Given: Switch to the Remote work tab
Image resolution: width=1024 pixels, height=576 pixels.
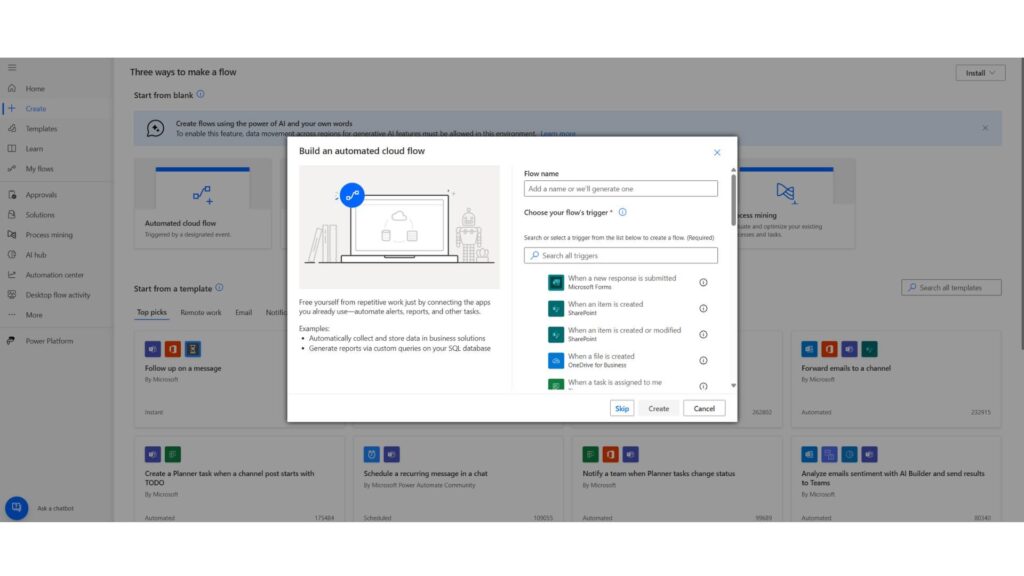Looking at the screenshot, I should click(x=200, y=312).
